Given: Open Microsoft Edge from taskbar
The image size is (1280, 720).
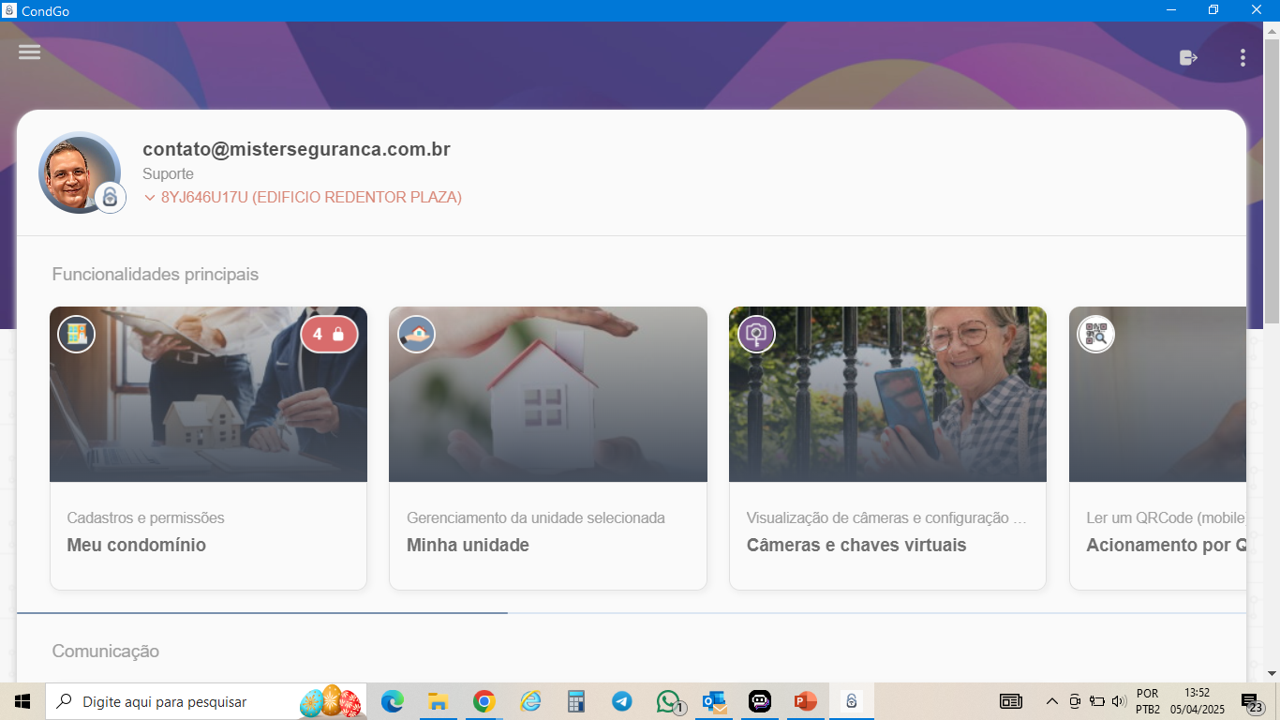Looking at the screenshot, I should (x=392, y=701).
